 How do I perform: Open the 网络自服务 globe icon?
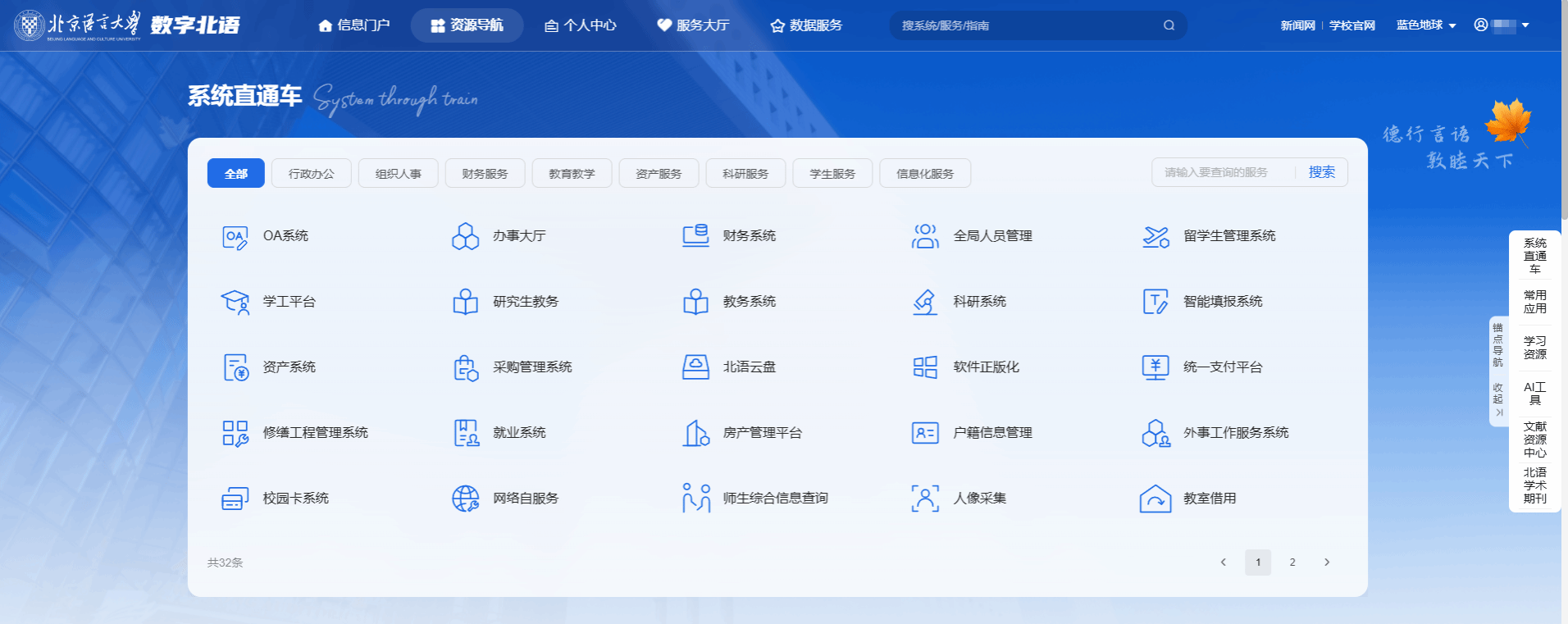465,499
